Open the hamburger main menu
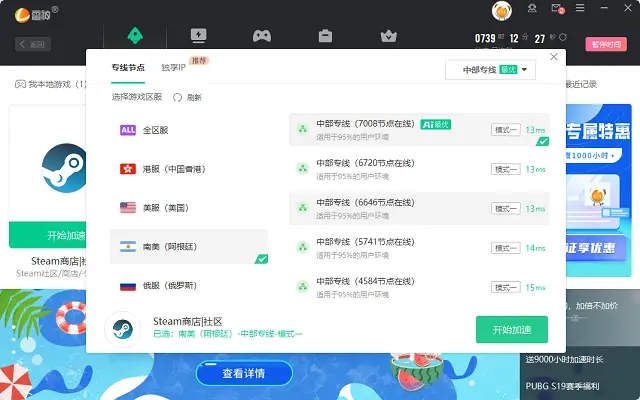This screenshot has height=400, width=640. click(580, 8)
